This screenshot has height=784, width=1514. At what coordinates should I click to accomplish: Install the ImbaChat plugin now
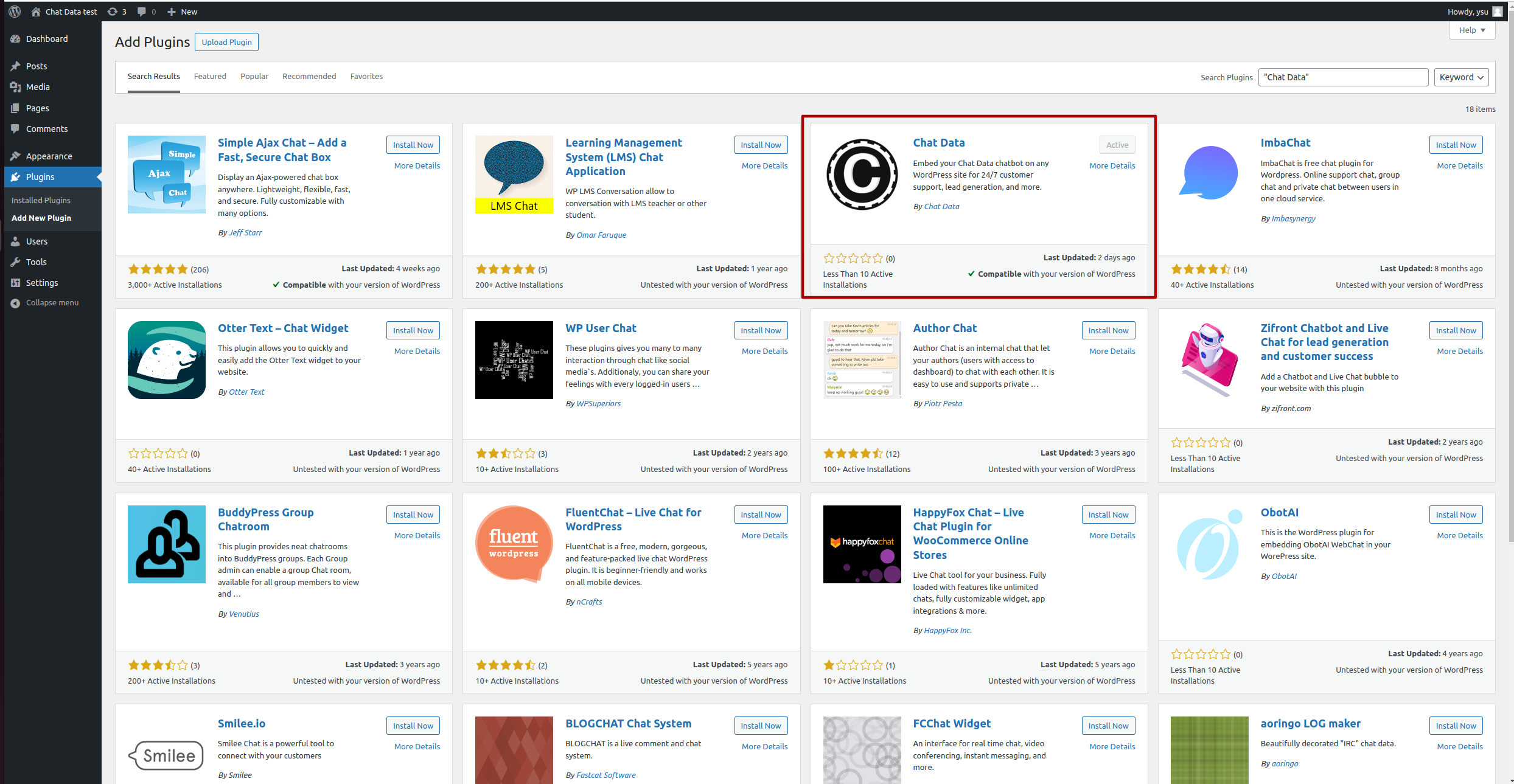pos(1456,145)
